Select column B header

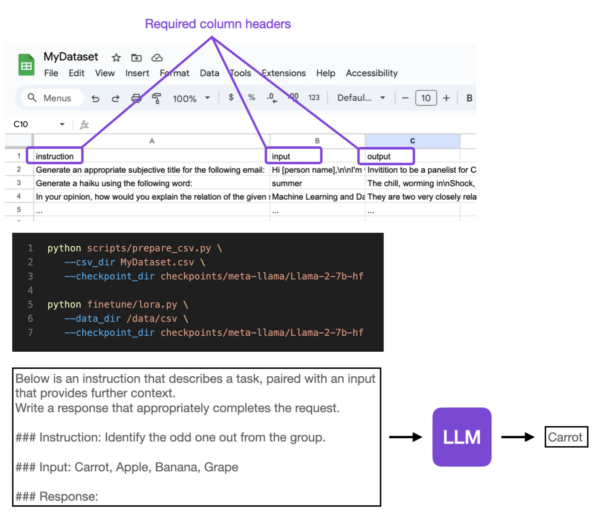point(317,141)
